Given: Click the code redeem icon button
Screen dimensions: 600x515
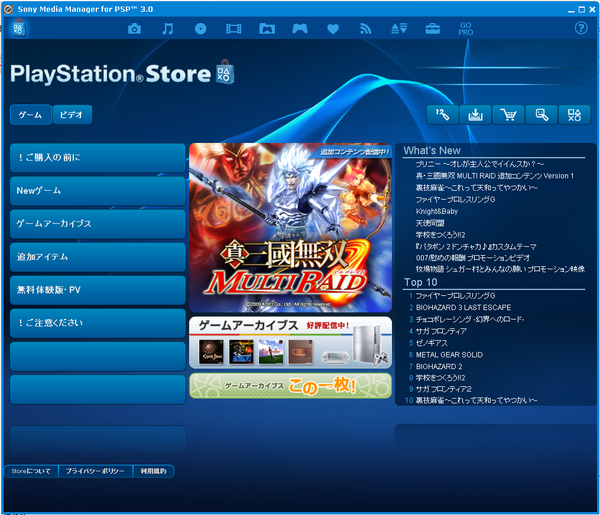Looking at the screenshot, I should [442, 115].
